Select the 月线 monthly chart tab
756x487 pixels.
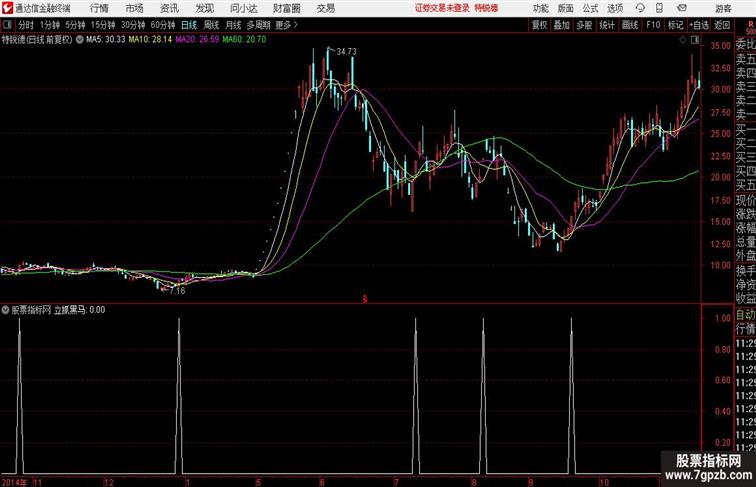233,25
